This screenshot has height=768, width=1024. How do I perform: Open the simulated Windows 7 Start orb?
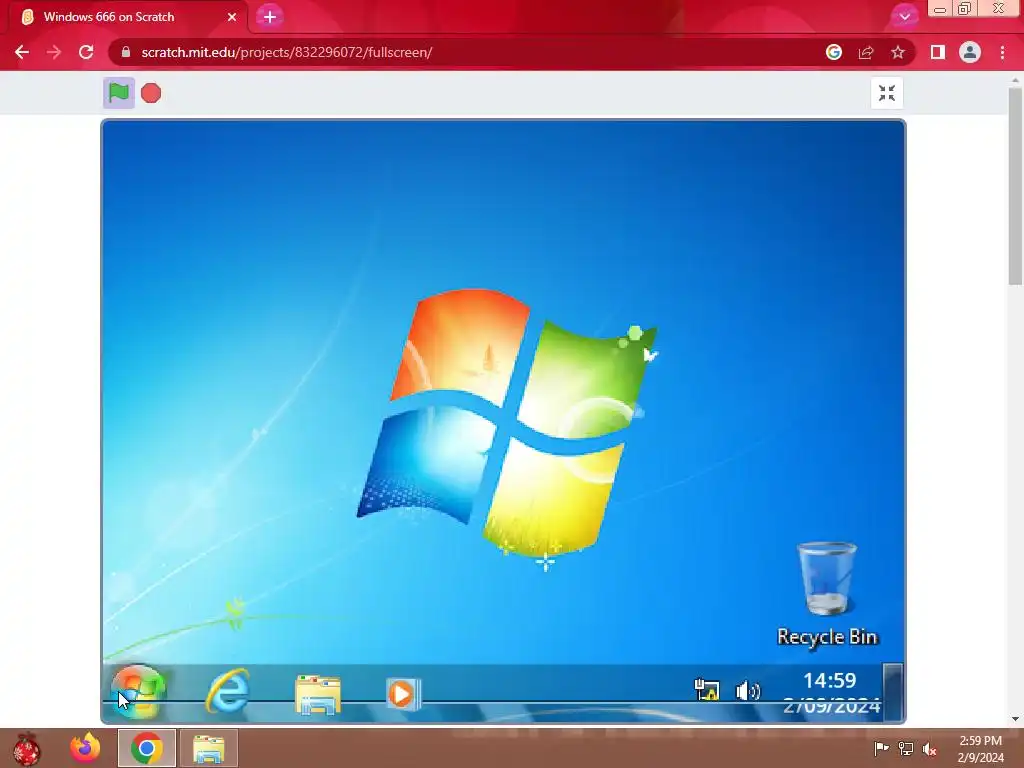tap(138, 692)
